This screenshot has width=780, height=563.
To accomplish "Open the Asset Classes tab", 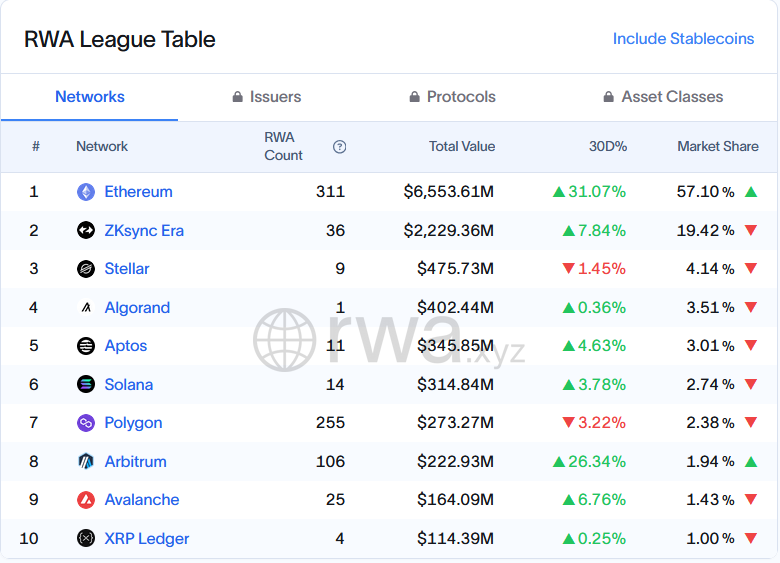I will (x=663, y=97).
